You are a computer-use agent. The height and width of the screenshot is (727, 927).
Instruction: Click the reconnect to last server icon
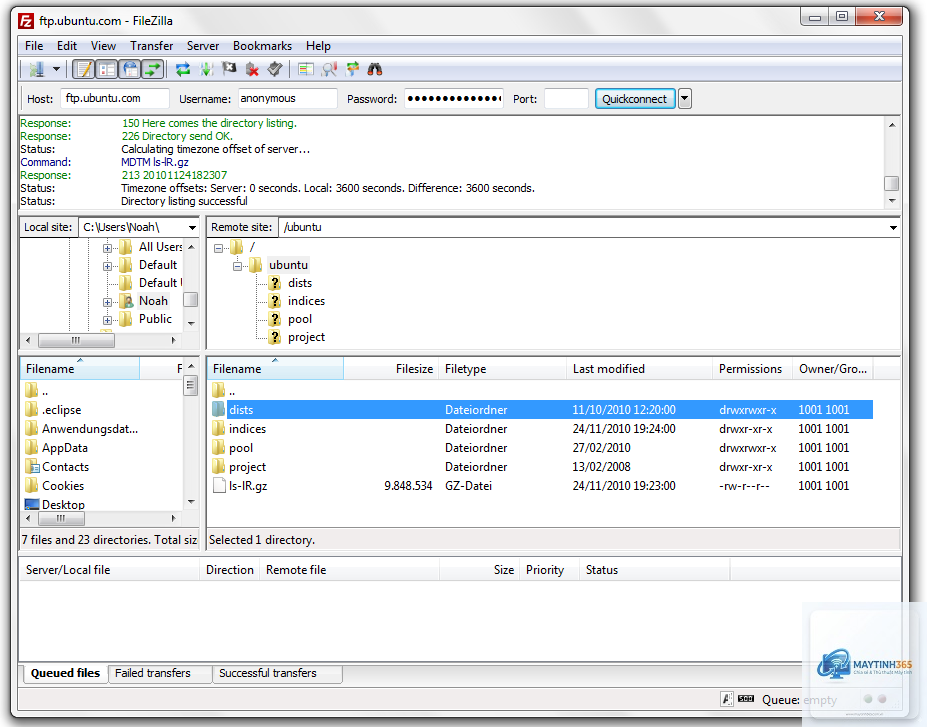pyautogui.click(x=275, y=70)
